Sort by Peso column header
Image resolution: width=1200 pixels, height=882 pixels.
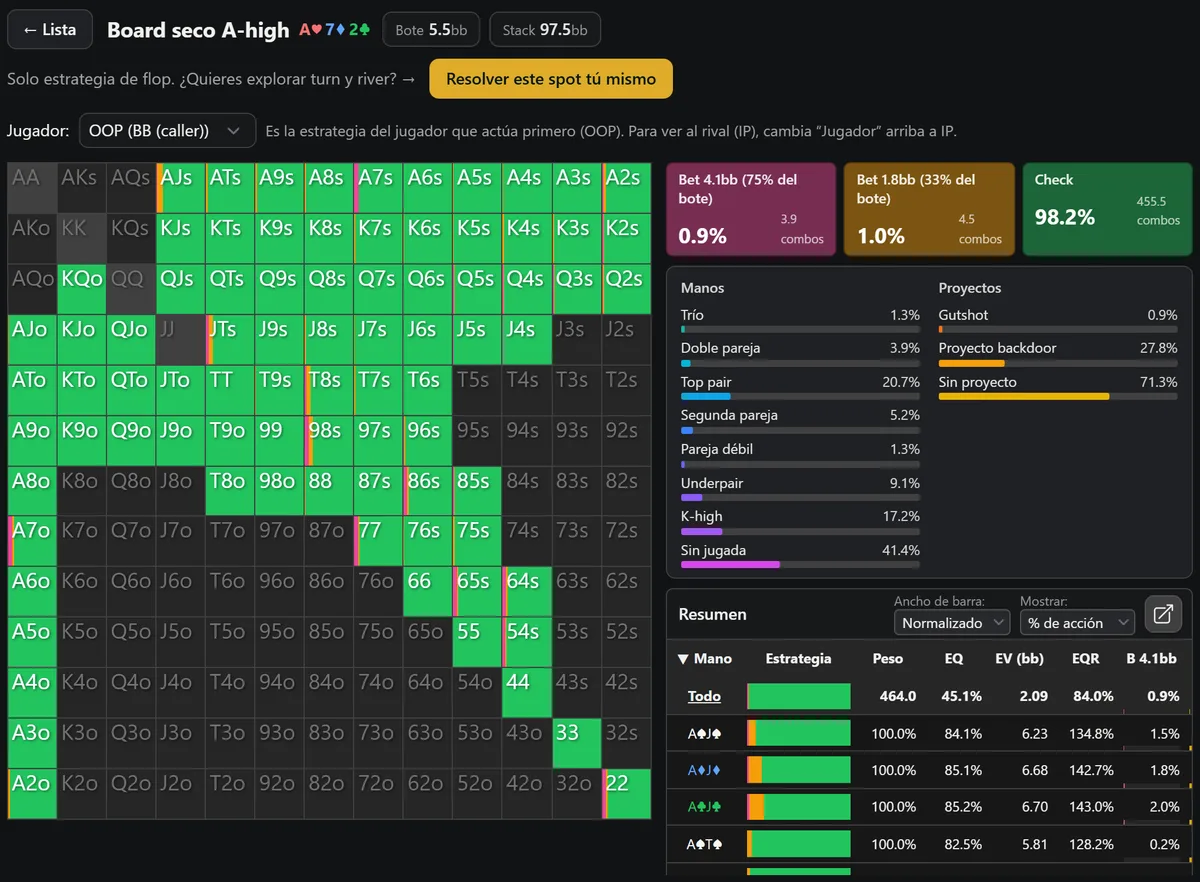[887, 659]
